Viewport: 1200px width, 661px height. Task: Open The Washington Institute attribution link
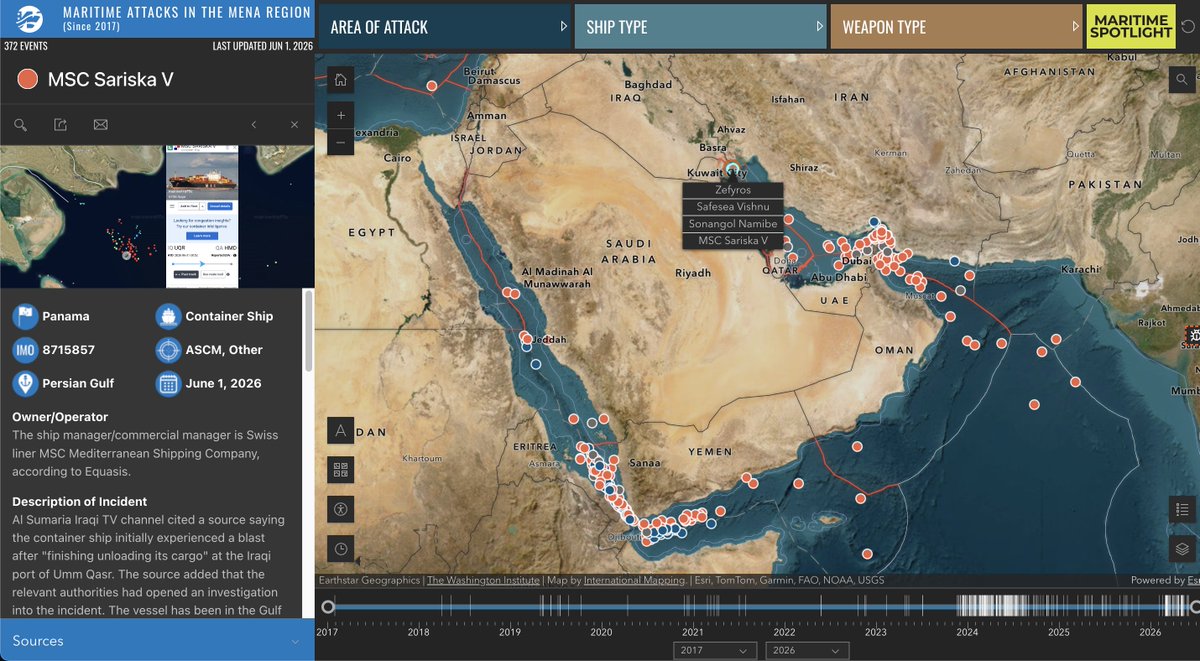click(482, 580)
